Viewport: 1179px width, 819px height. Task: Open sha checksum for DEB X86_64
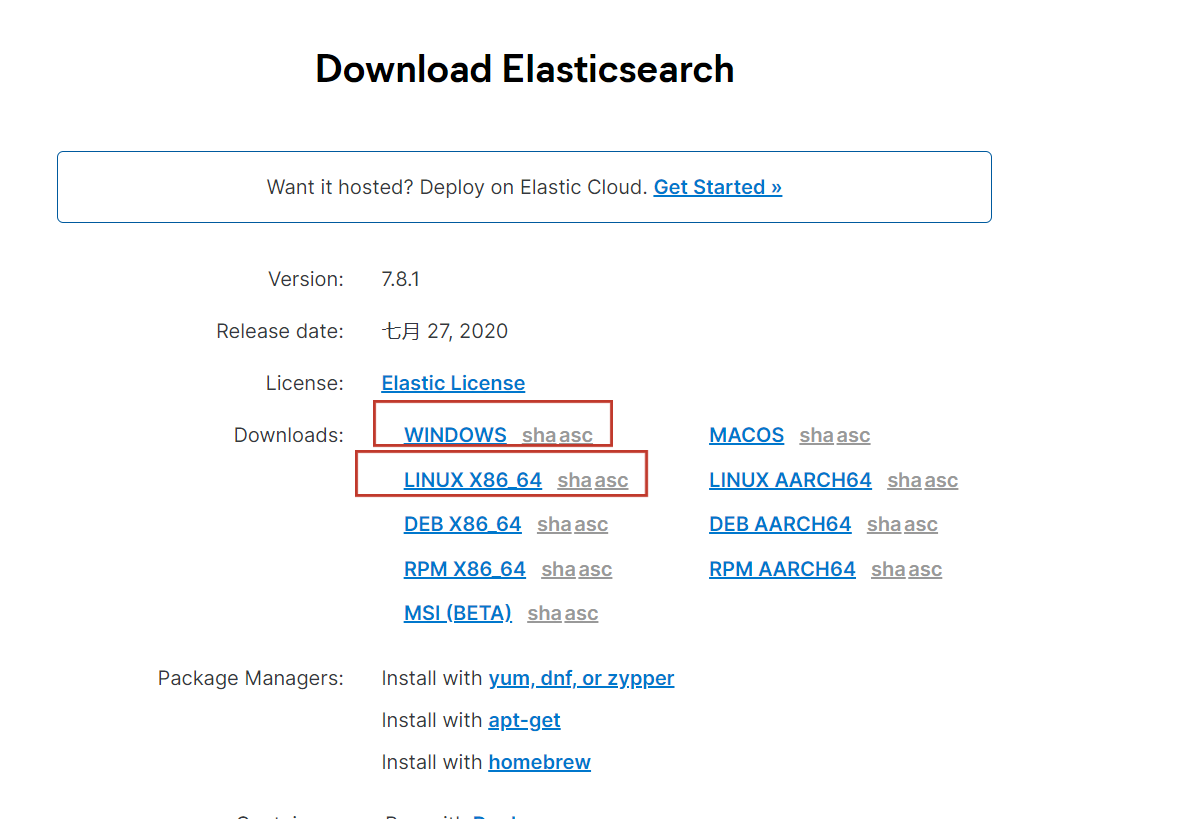click(x=553, y=524)
